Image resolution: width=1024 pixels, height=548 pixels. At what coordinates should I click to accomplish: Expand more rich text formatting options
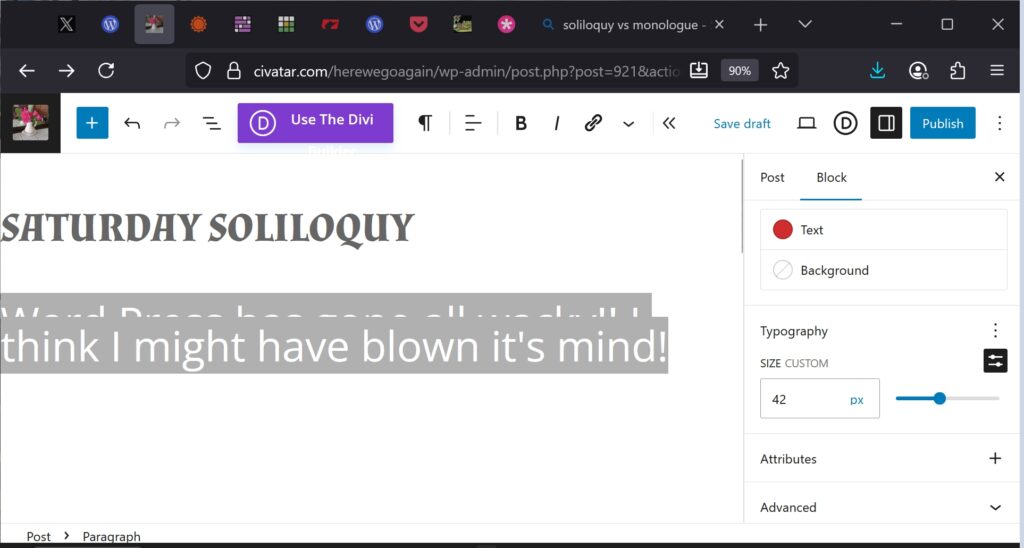[628, 123]
